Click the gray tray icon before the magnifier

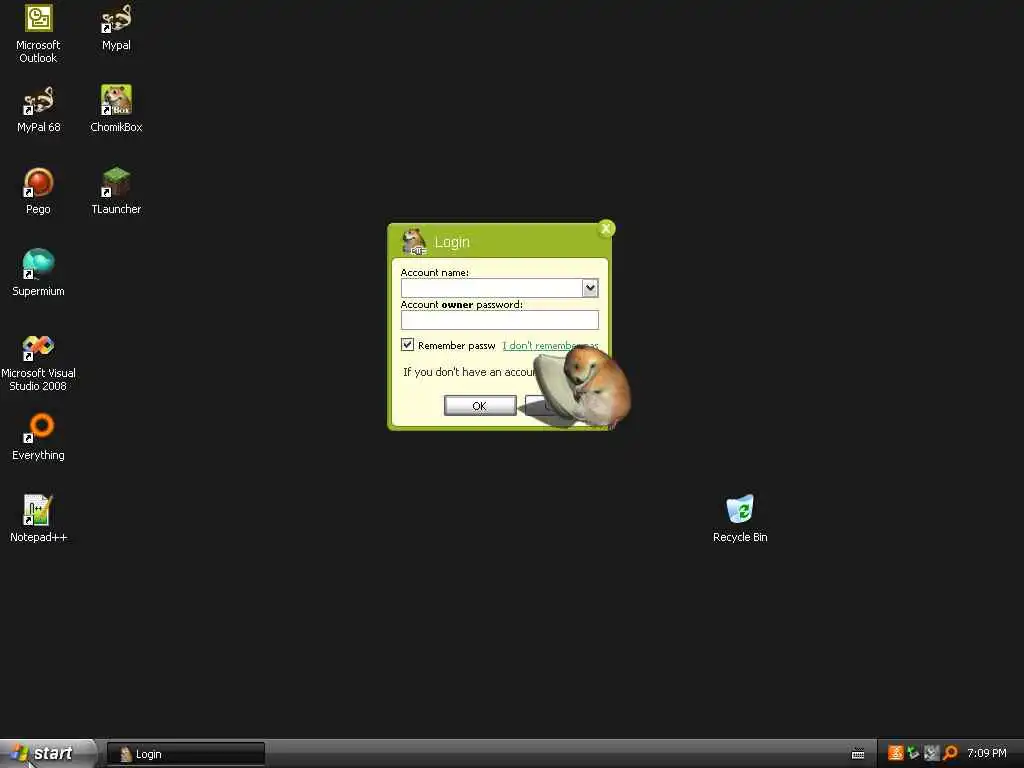point(931,753)
